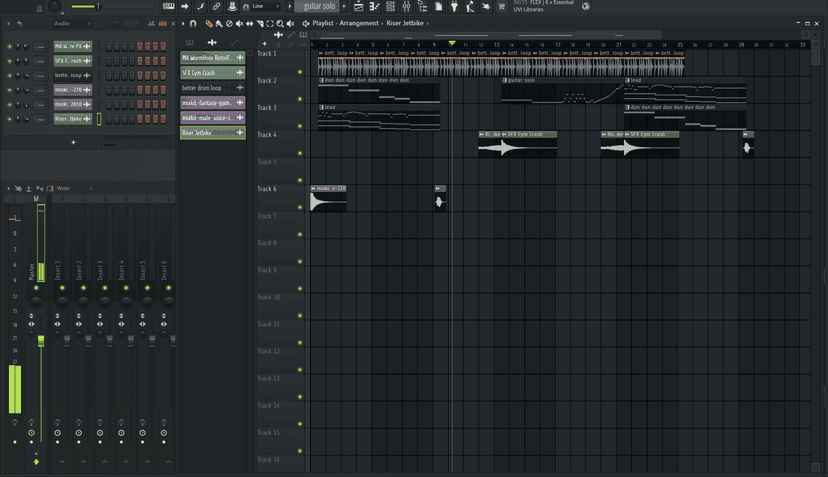Select the SFX Cym Crash picker item

point(207,73)
